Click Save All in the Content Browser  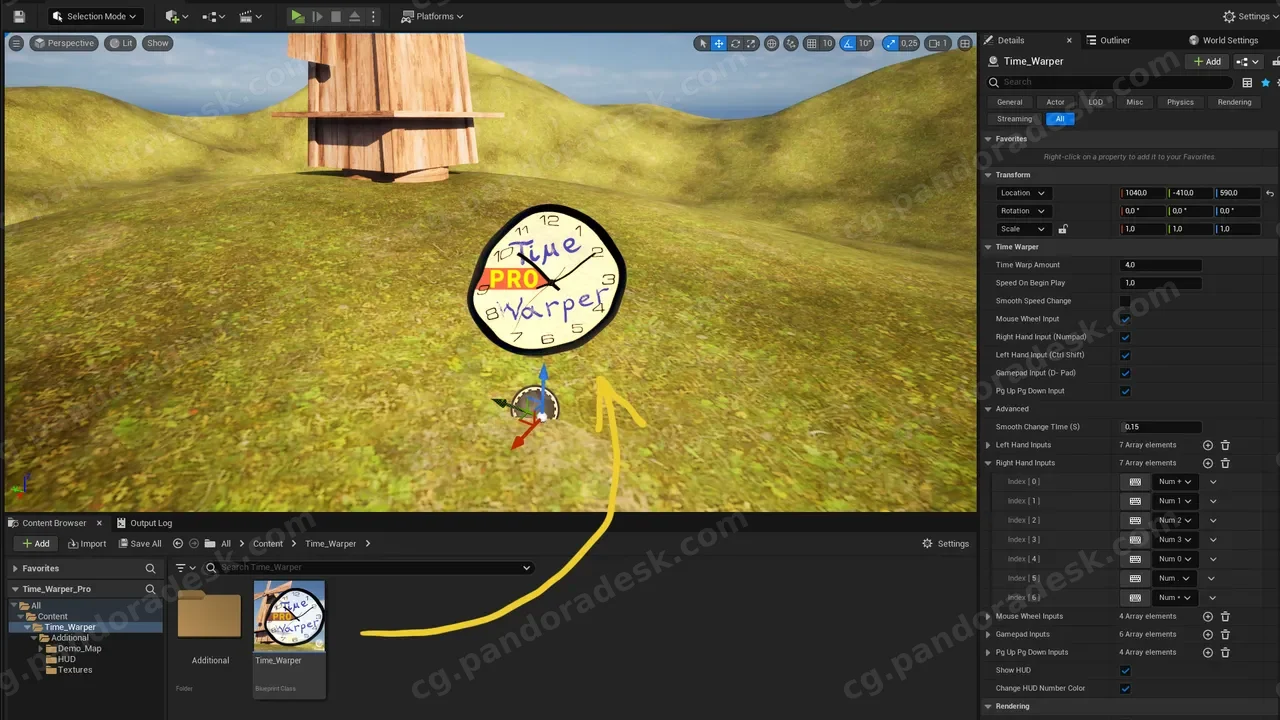click(139, 544)
